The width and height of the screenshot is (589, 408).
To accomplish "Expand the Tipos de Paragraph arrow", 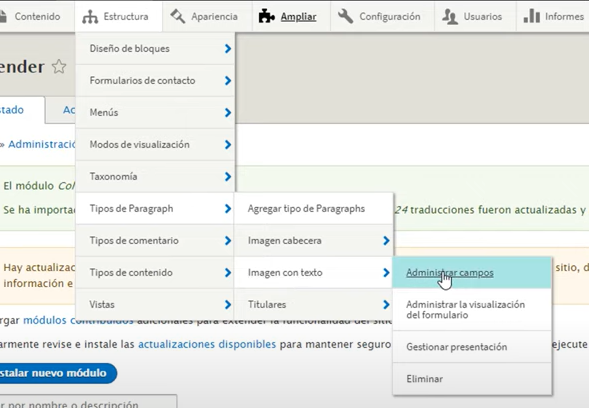I will tap(228, 209).
